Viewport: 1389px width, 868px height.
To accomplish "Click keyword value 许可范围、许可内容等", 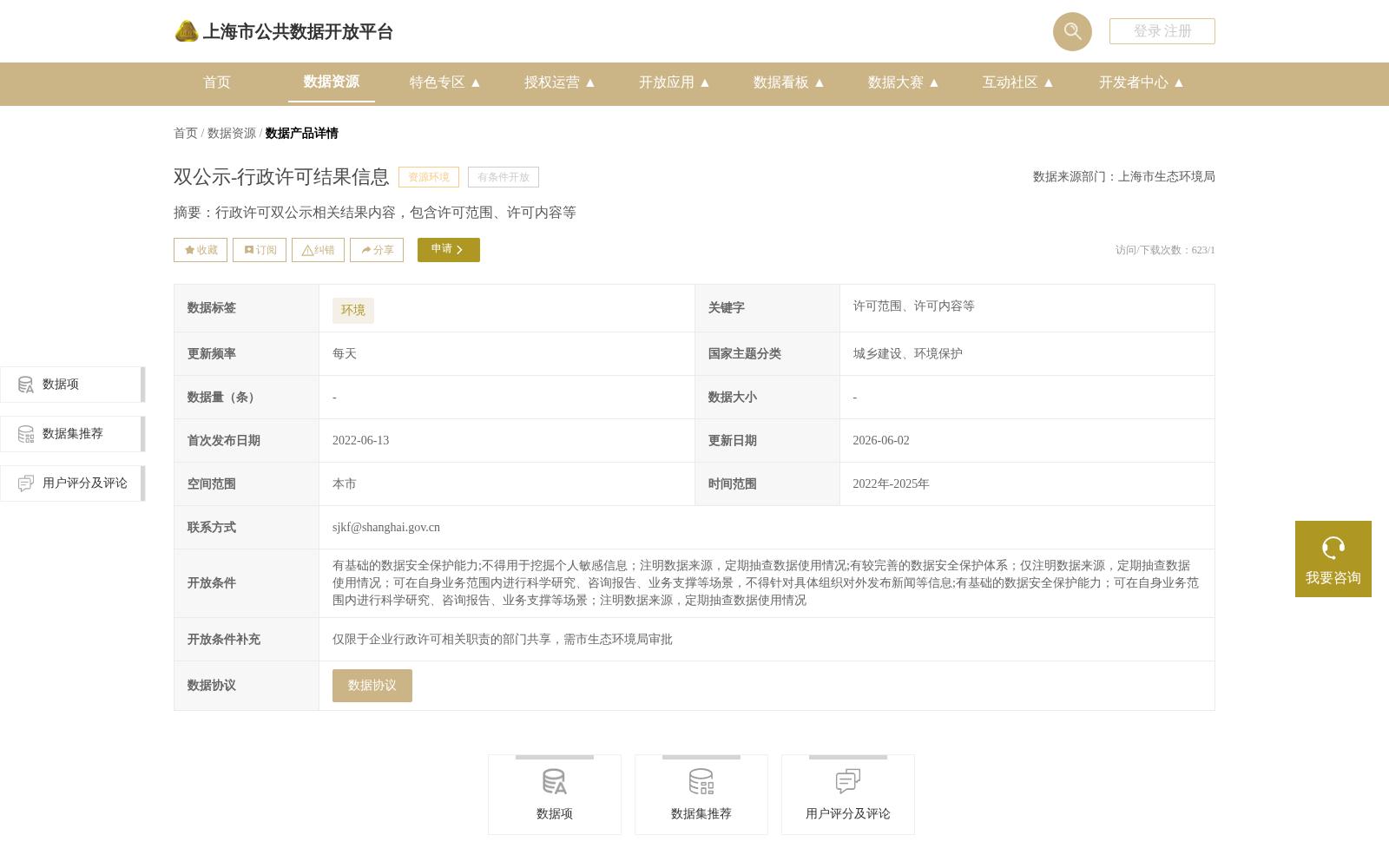I will click(x=914, y=306).
